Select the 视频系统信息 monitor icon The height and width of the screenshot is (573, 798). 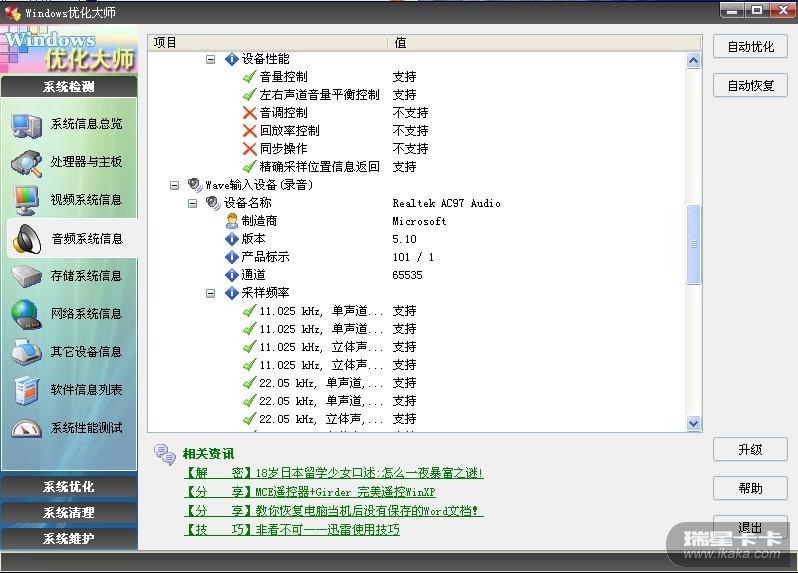tap(26, 200)
